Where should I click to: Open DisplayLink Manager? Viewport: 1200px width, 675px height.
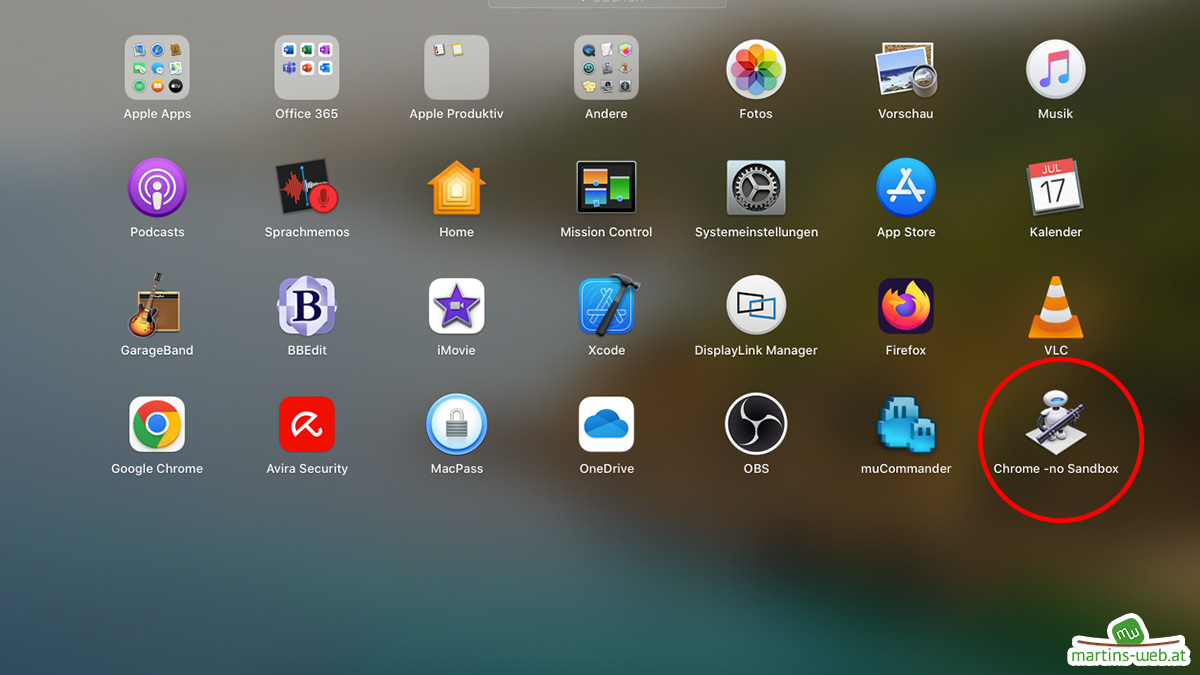[x=756, y=305]
